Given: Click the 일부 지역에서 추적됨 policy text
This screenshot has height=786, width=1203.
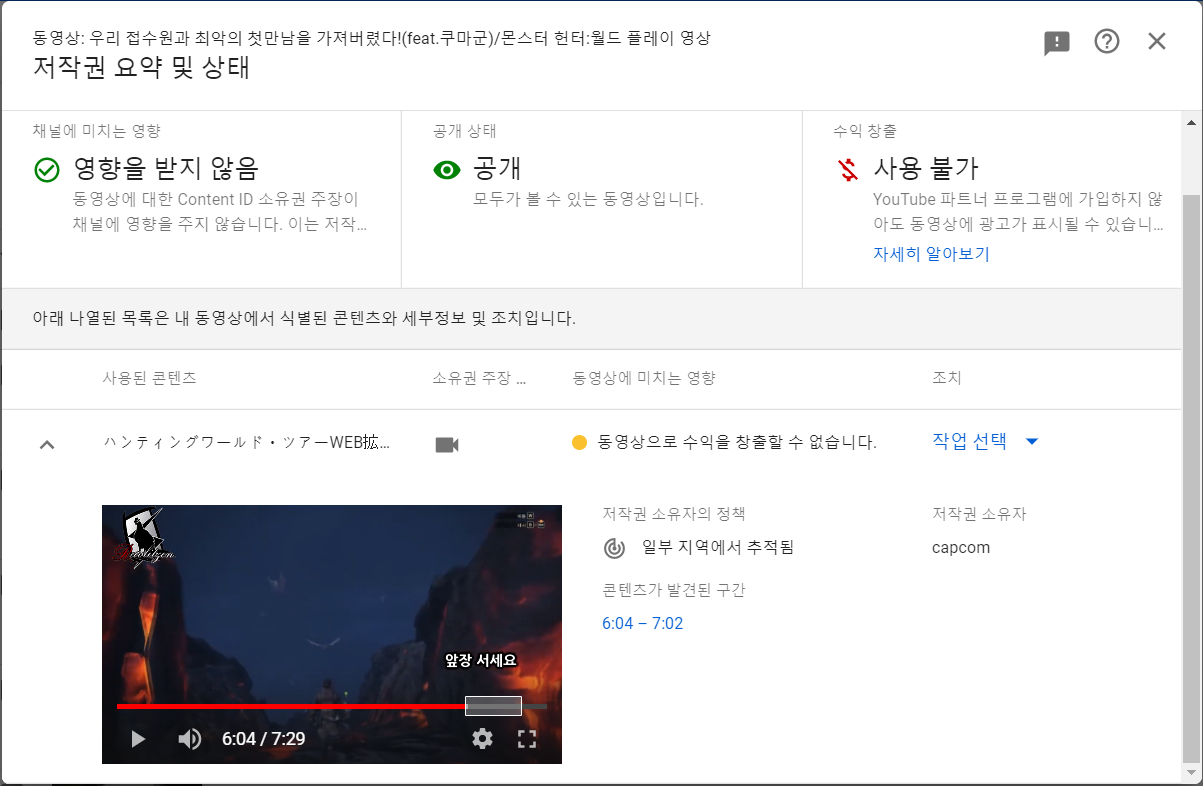Looking at the screenshot, I should 717,548.
